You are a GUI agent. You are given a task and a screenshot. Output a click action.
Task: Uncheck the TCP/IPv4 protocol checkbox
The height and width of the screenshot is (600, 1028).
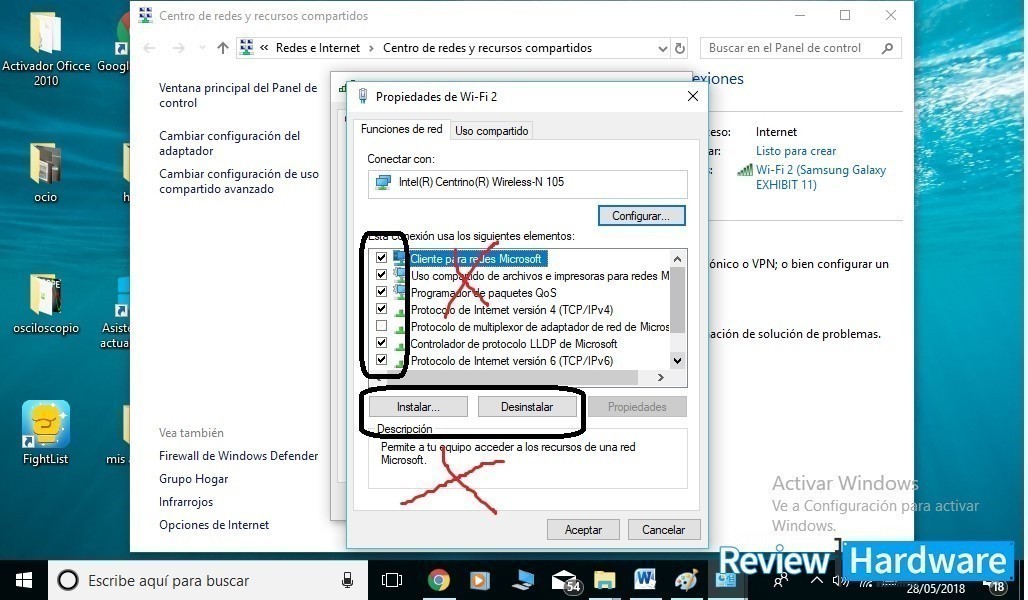pyautogui.click(x=382, y=309)
